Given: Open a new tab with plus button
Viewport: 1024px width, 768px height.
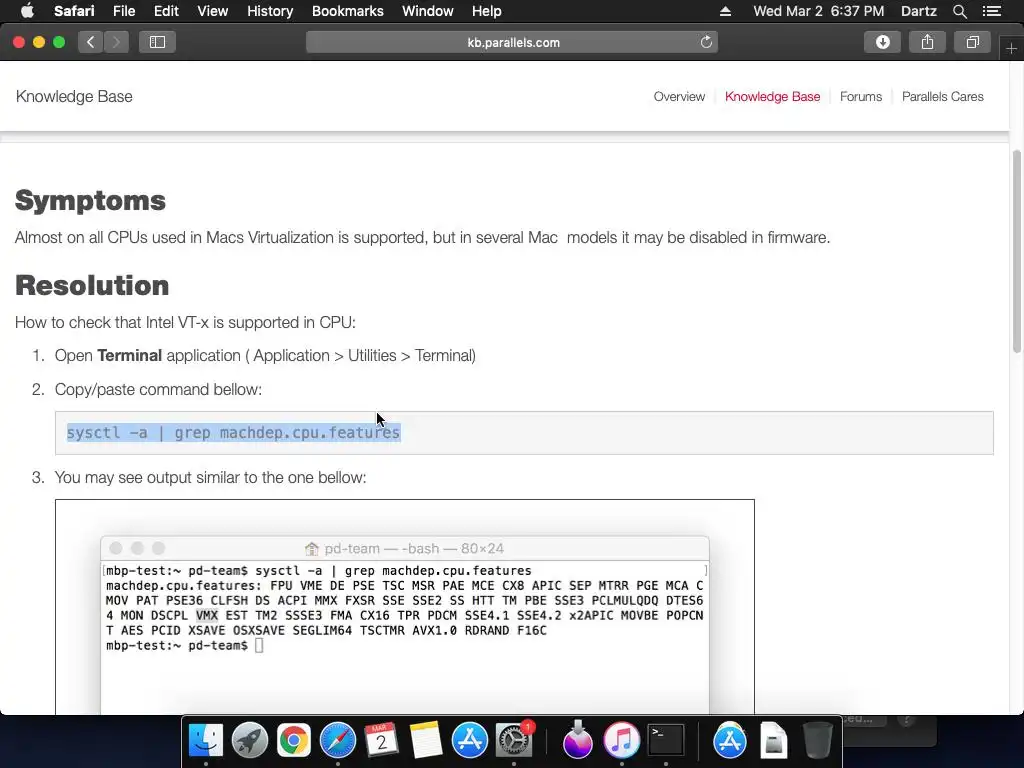Looking at the screenshot, I should tap(1012, 48).
